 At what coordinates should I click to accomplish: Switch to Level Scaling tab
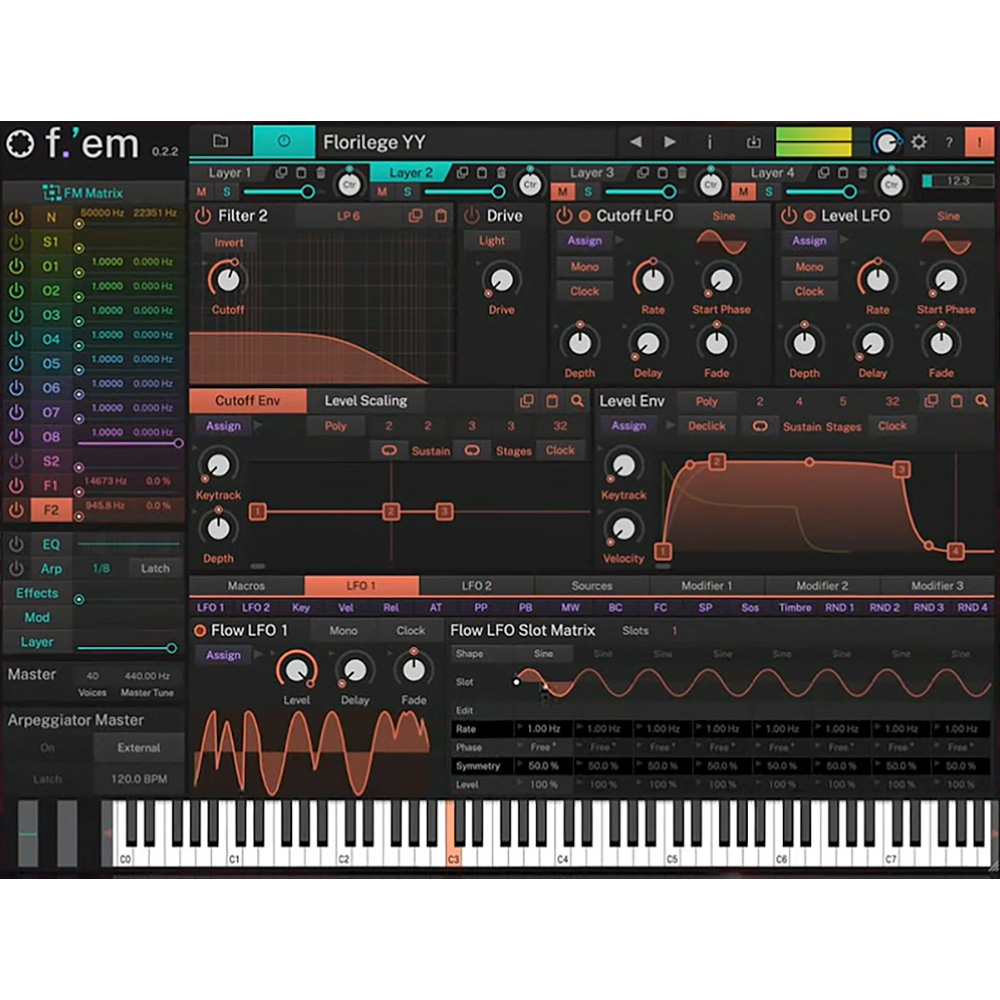pyautogui.click(x=365, y=401)
